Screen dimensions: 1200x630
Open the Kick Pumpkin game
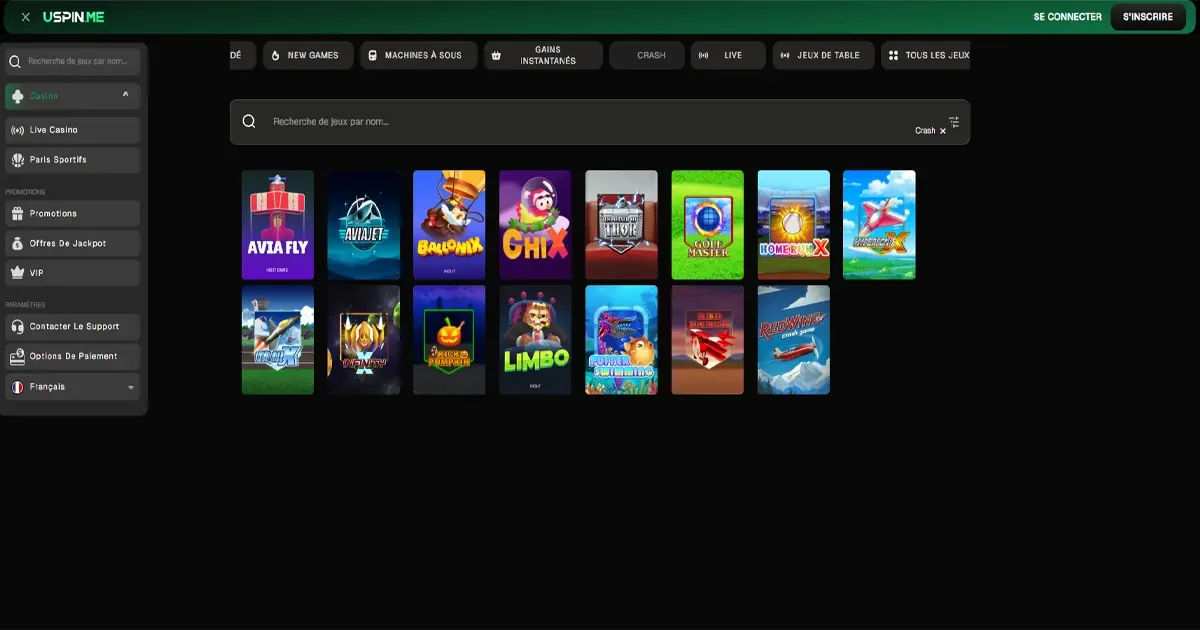click(x=450, y=340)
